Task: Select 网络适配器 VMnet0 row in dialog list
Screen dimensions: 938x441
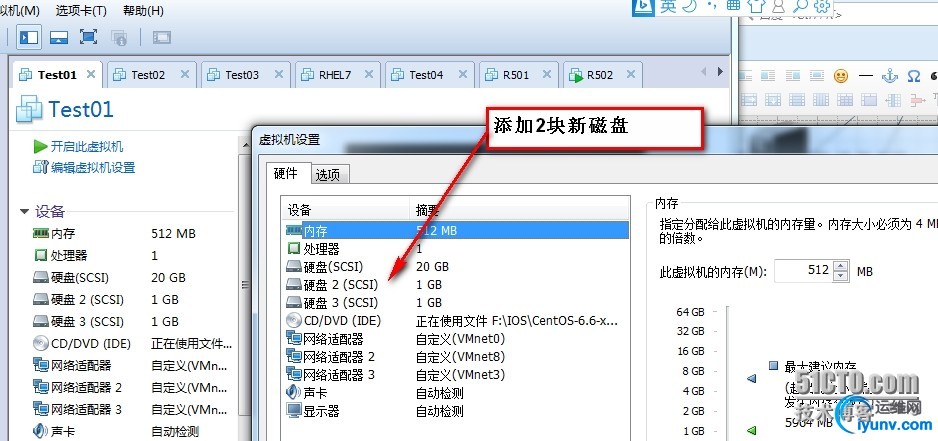Action: tap(457, 339)
